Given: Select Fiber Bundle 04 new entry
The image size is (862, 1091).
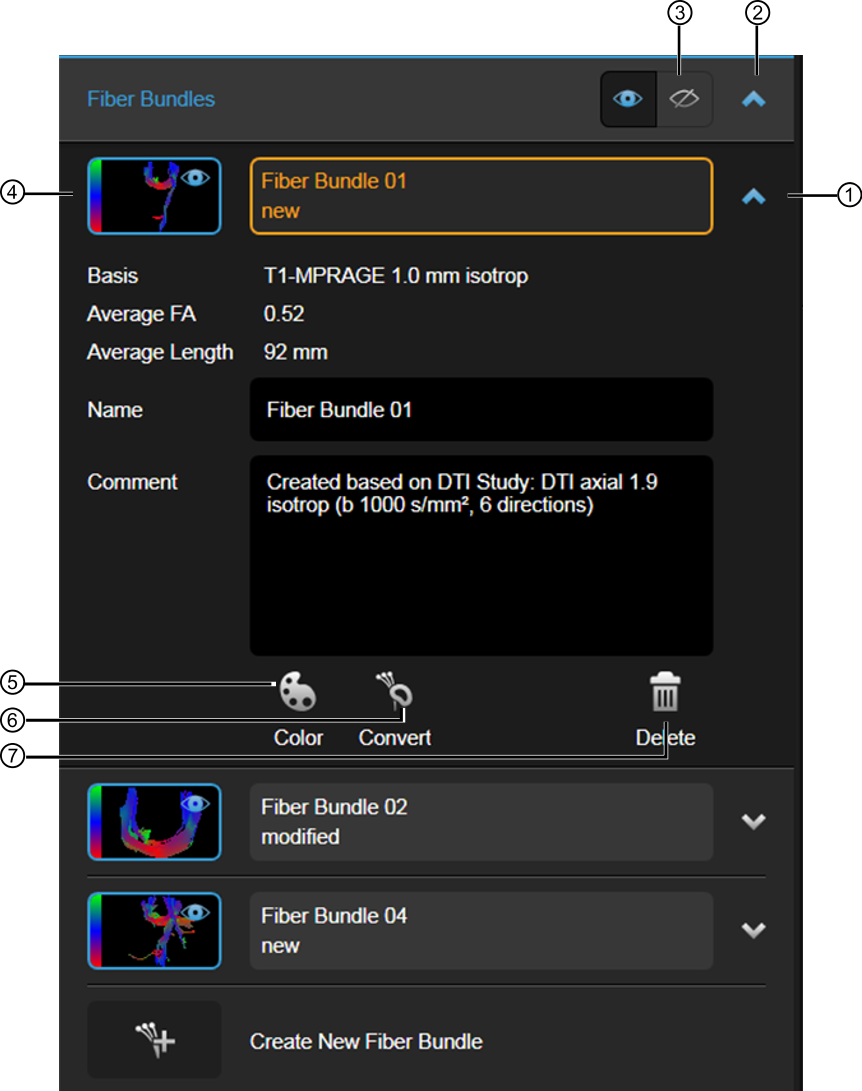Looking at the screenshot, I should (481, 931).
